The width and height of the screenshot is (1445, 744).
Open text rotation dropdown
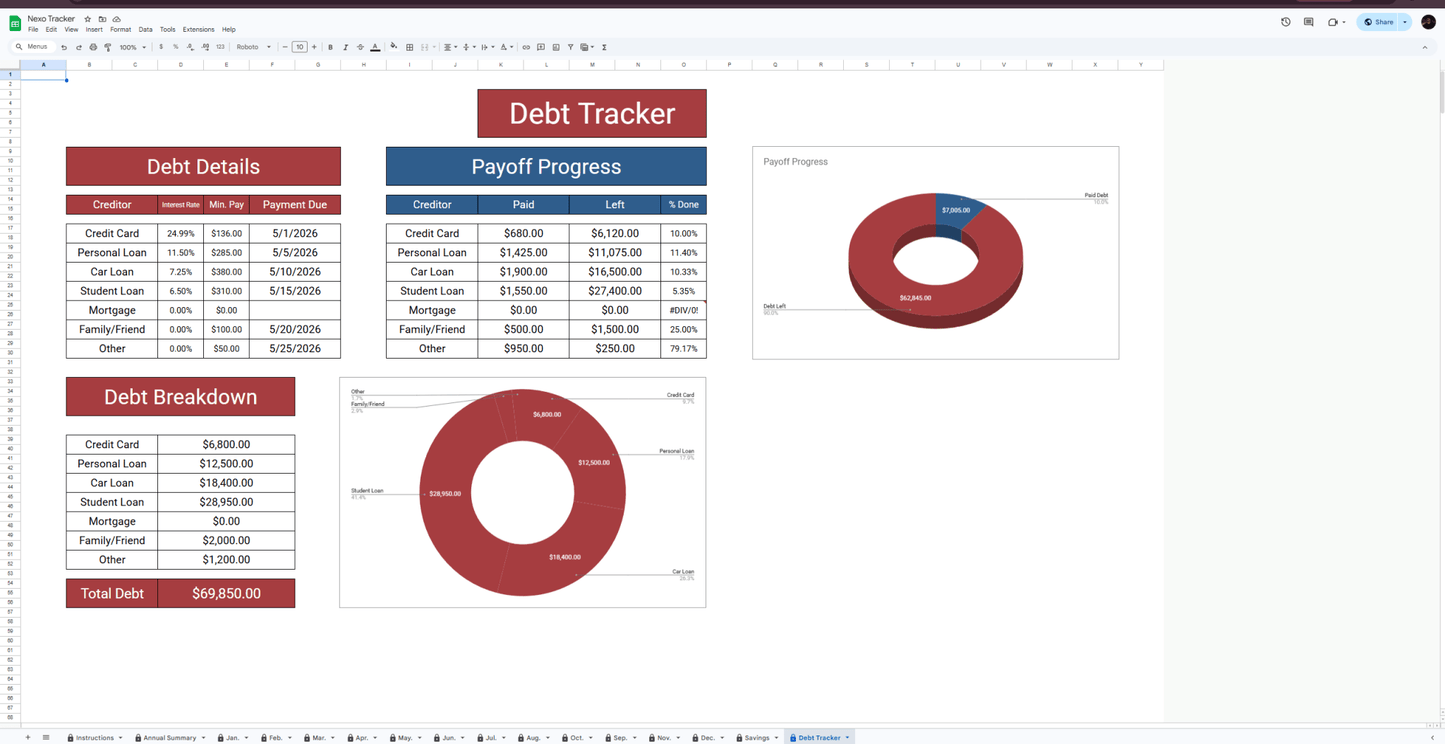[506, 47]
